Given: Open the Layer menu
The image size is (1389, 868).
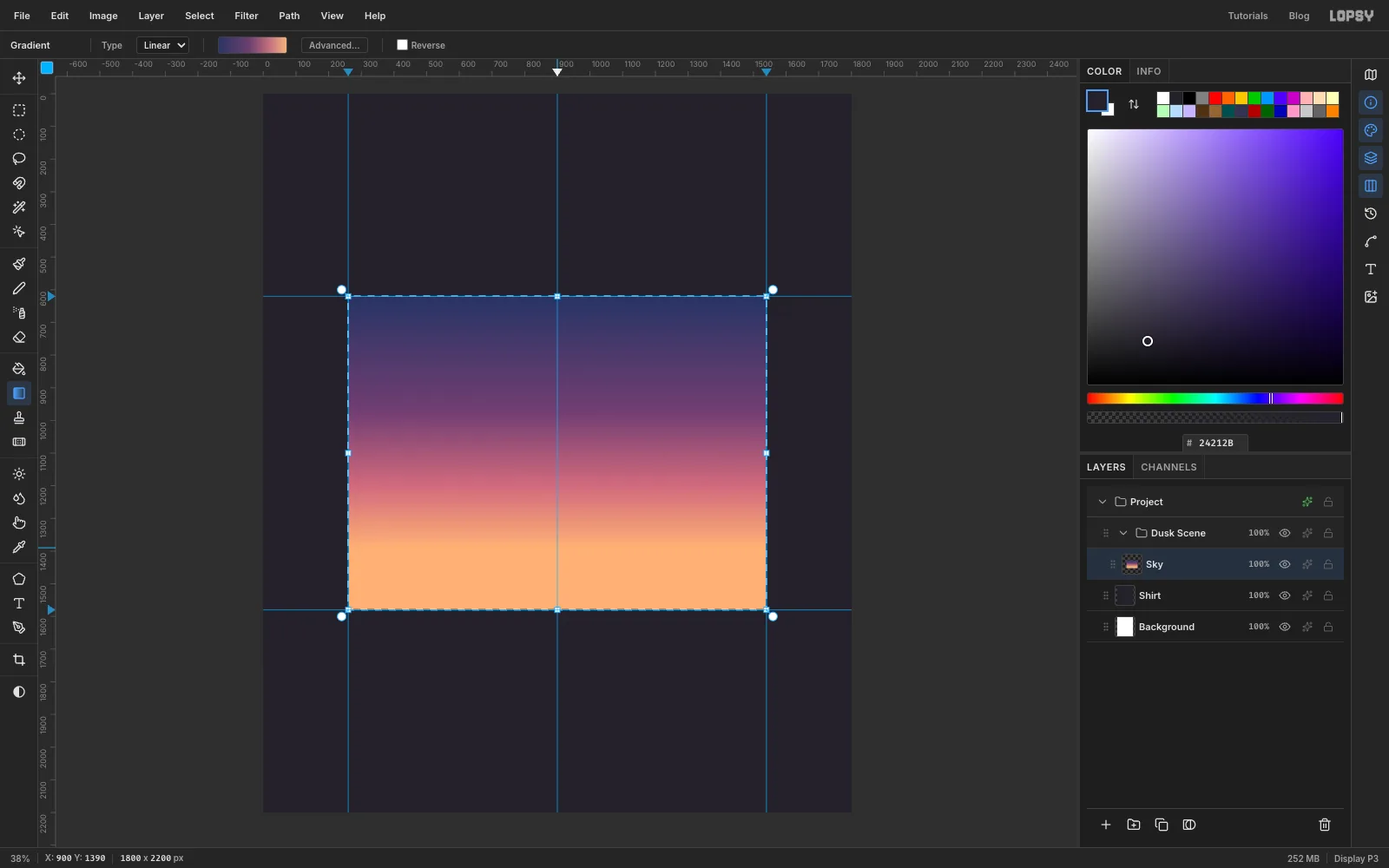Looking at the screenshot, I should point(151,16).
